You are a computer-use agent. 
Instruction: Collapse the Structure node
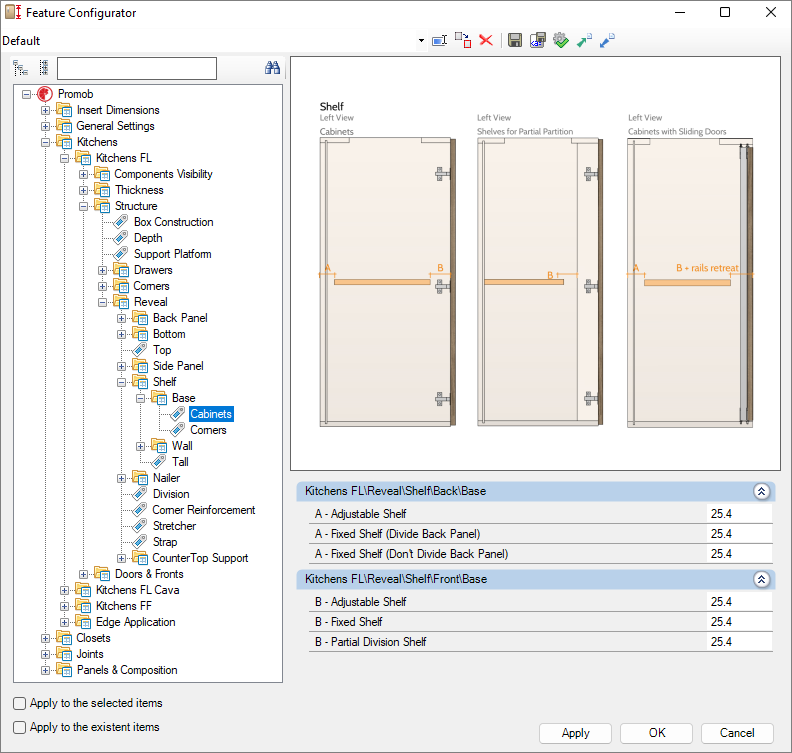coord(83,206)
